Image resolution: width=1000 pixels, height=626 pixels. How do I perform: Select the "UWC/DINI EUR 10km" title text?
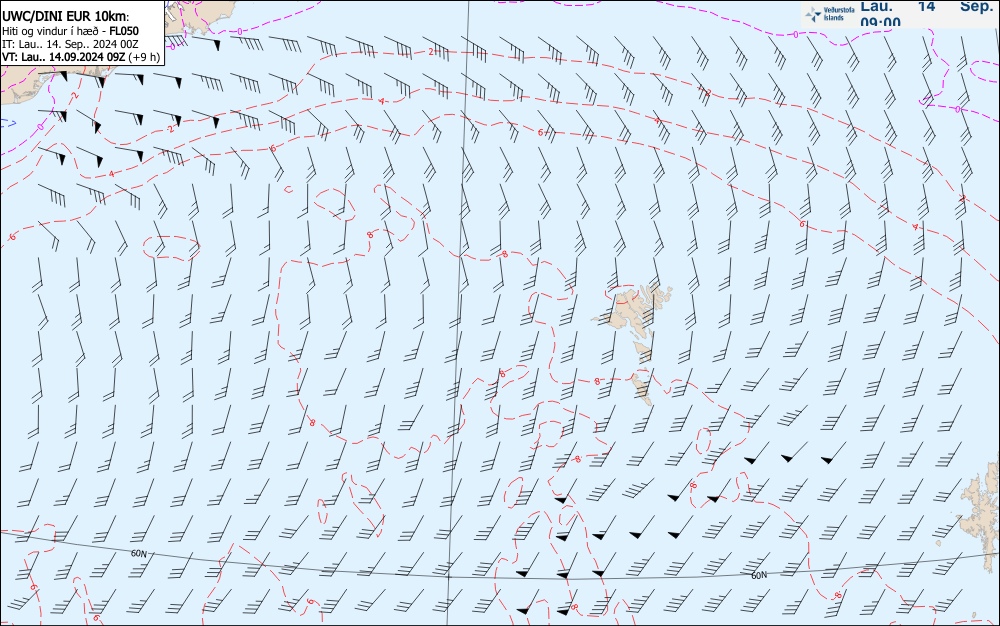coord(65,17)
